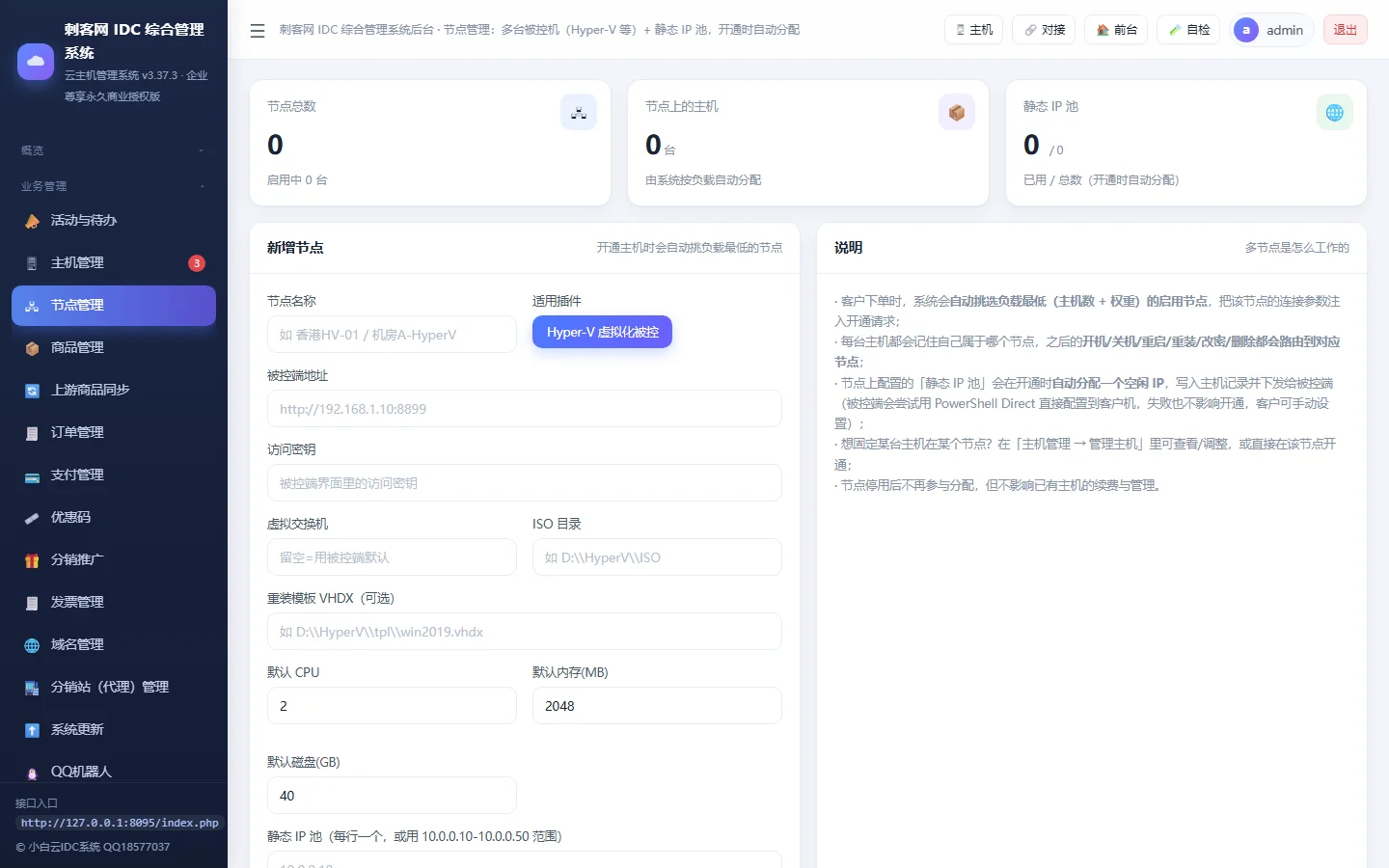Toggle the Hyper-V 虚拟化被控 plugin option

[x=602, y=333]
